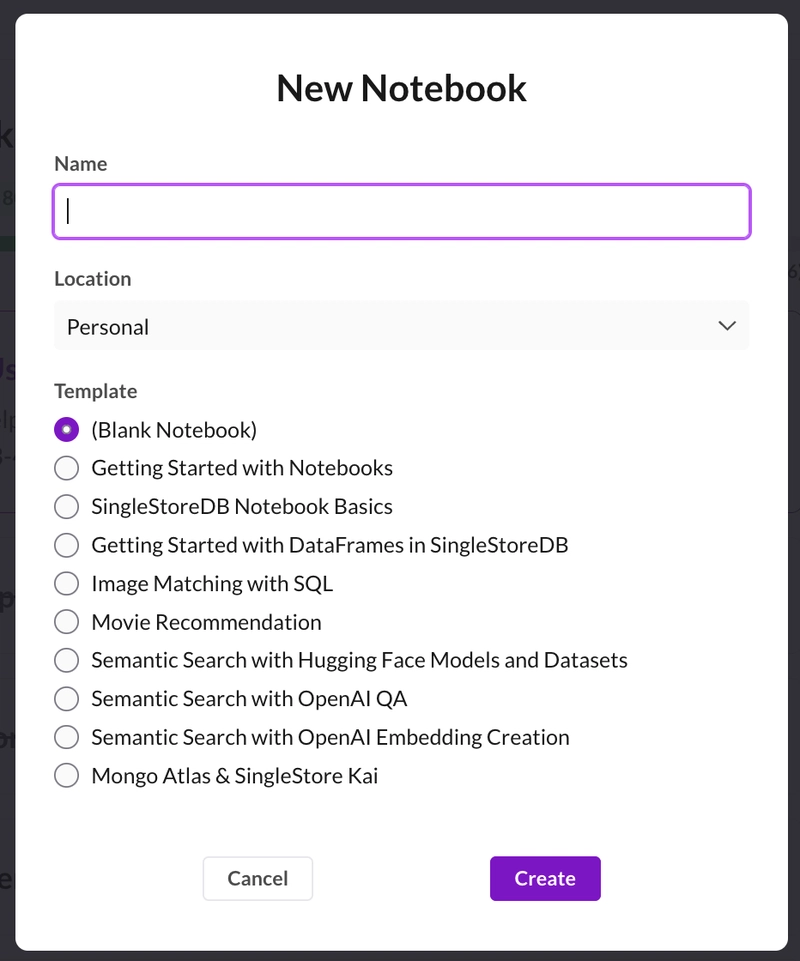Image resolution: width=800 pixels, height=961 pixels.
Task: Click the chevron arrow in Location dropdown
Action: pos(727,326)
